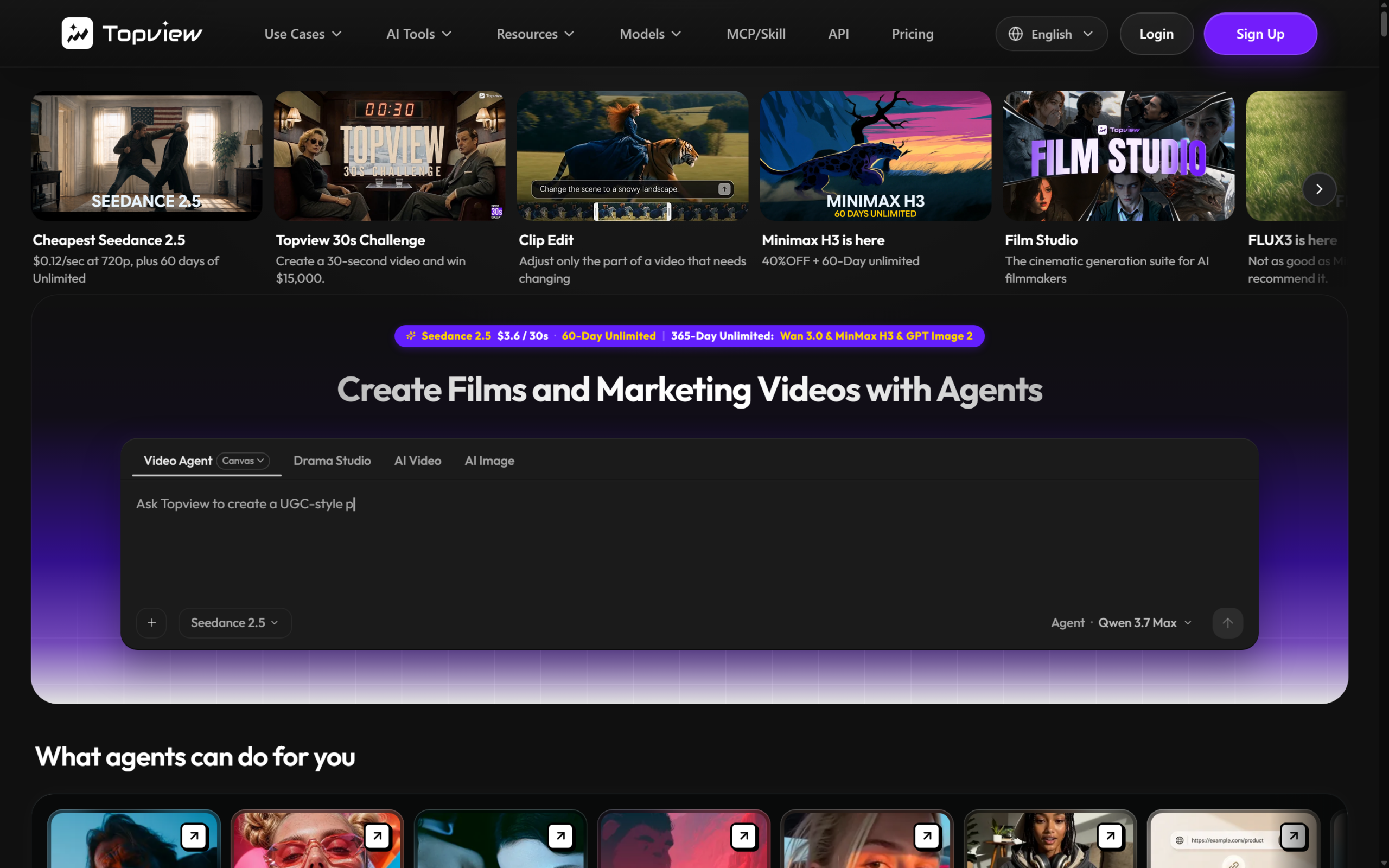The width and height of the screenshot is (1389, 868).
Task: Select the Video Agent tab
Action: pyautogui.click(x=178, y=461)
